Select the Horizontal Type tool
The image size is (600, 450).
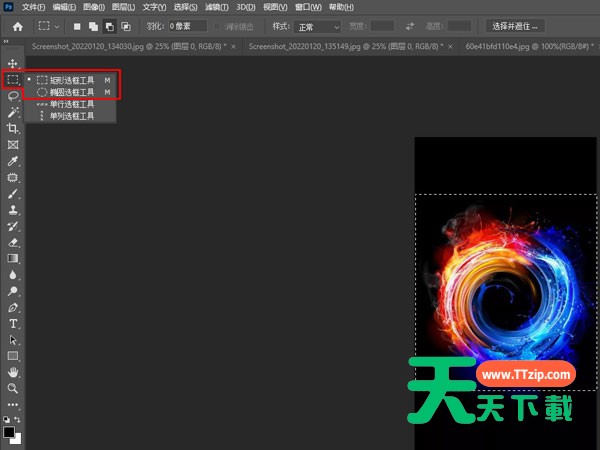13,323
